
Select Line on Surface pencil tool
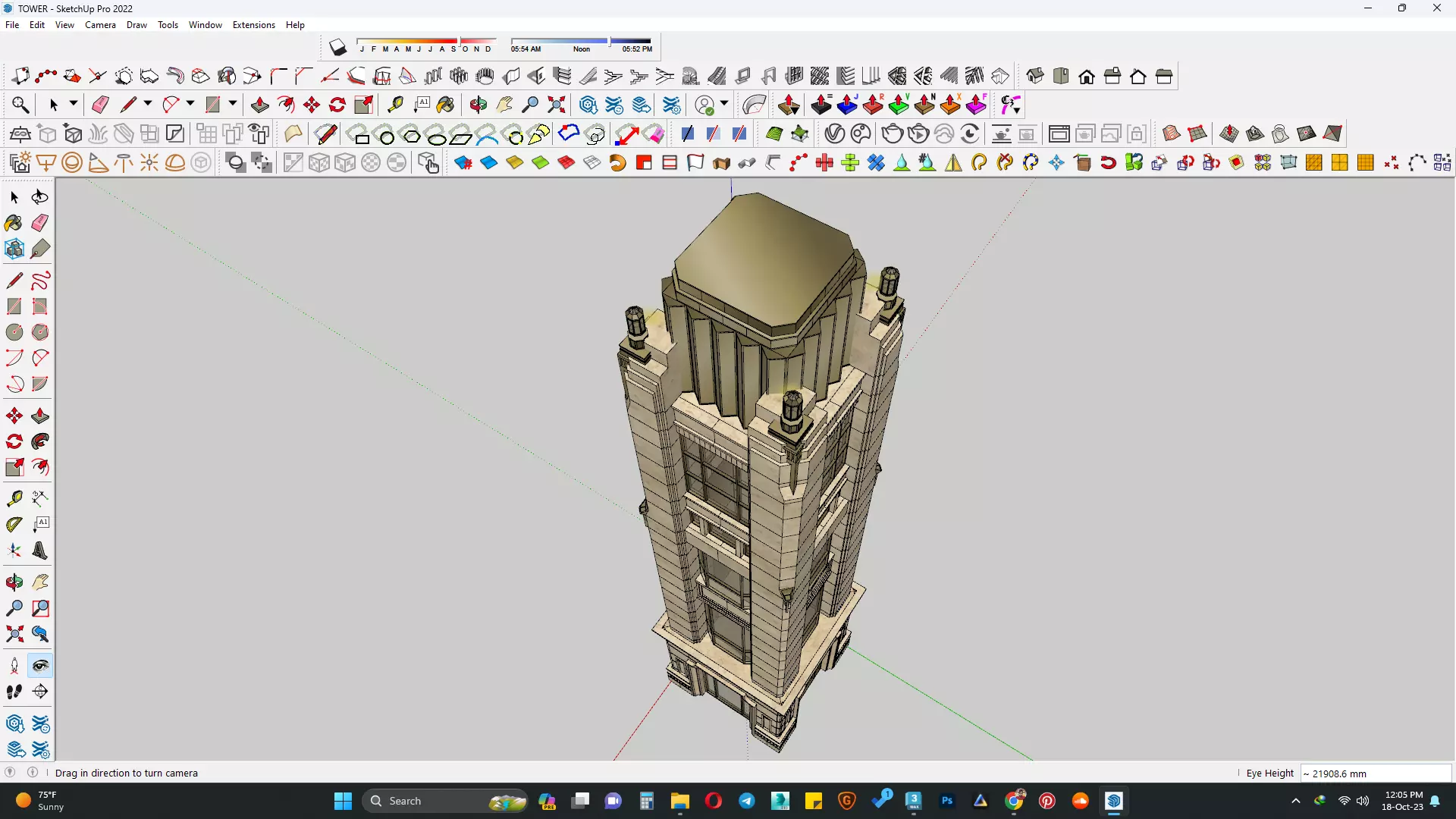[327, 134]
